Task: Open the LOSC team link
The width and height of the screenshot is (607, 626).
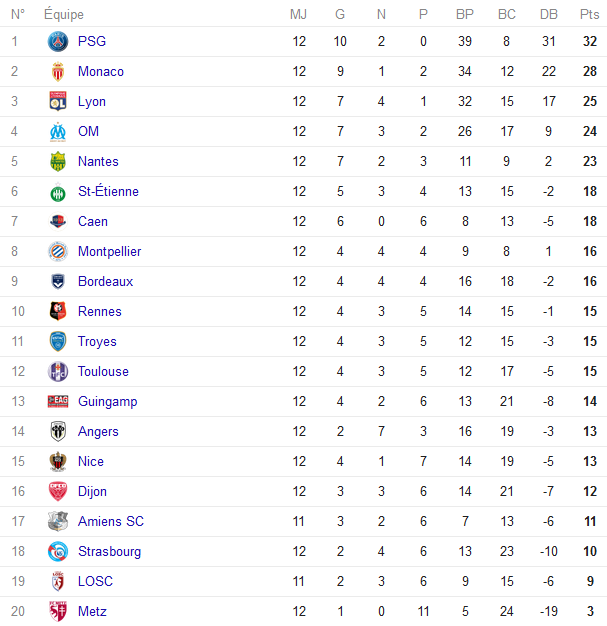Action: coord(95,581)
